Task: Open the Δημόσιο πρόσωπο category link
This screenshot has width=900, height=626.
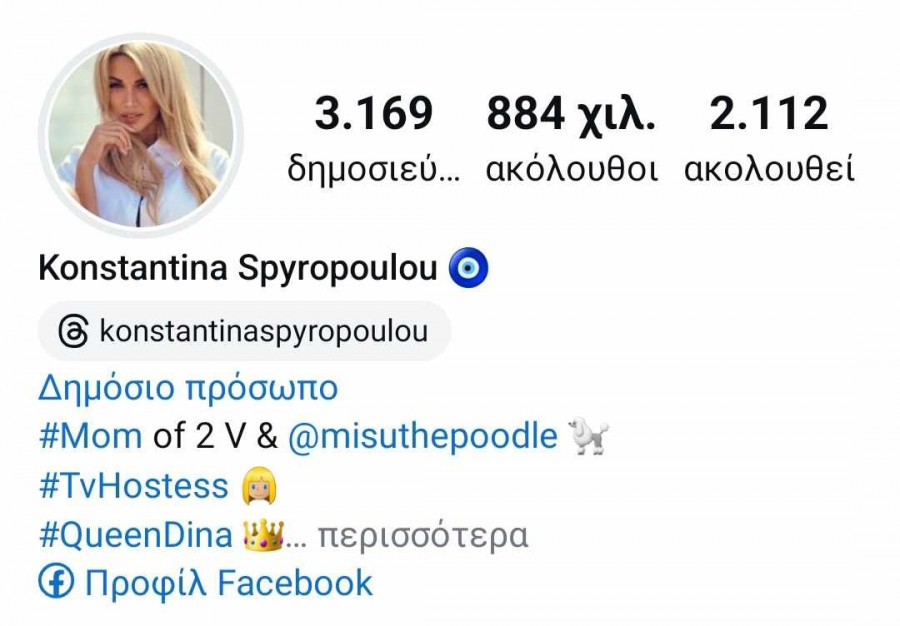Action: 188,387
